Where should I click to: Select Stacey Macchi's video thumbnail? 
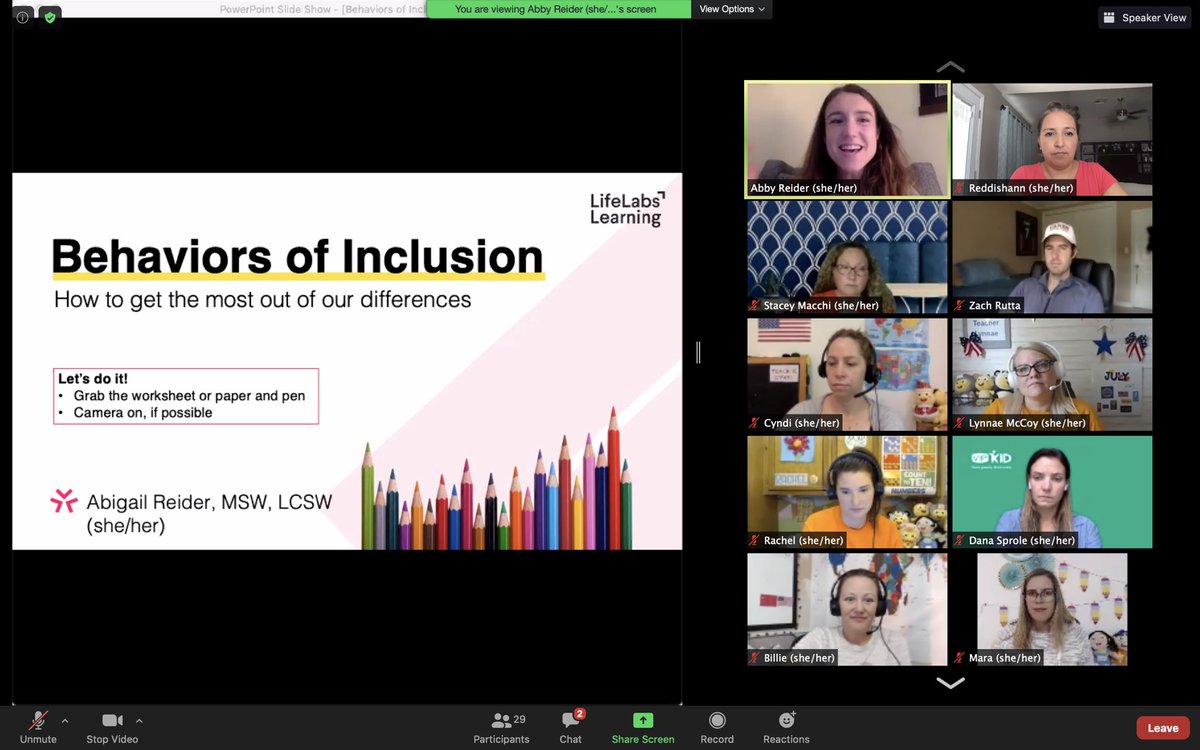[x=847, y=257]
